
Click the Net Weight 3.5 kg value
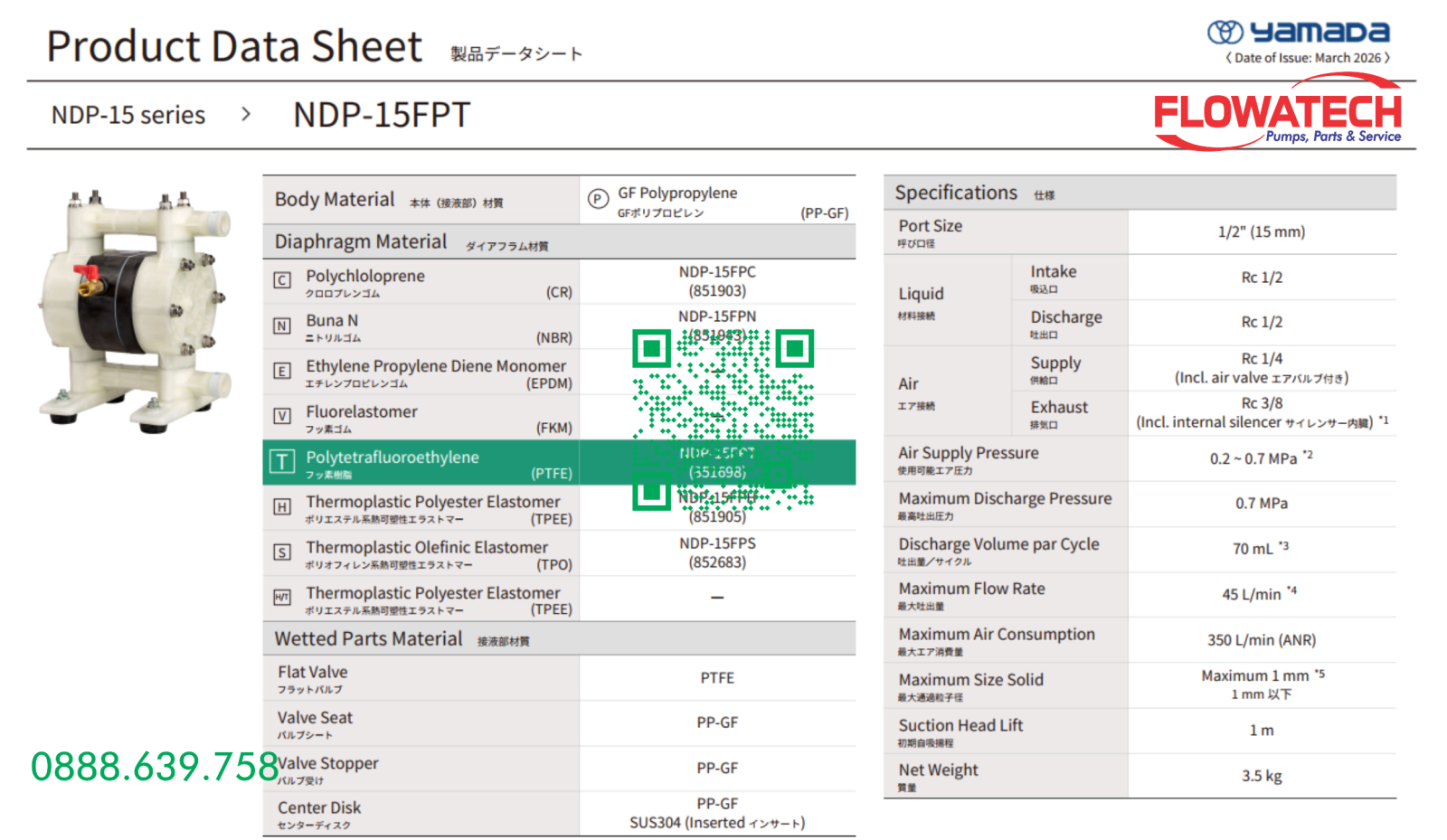point(1262,776)
